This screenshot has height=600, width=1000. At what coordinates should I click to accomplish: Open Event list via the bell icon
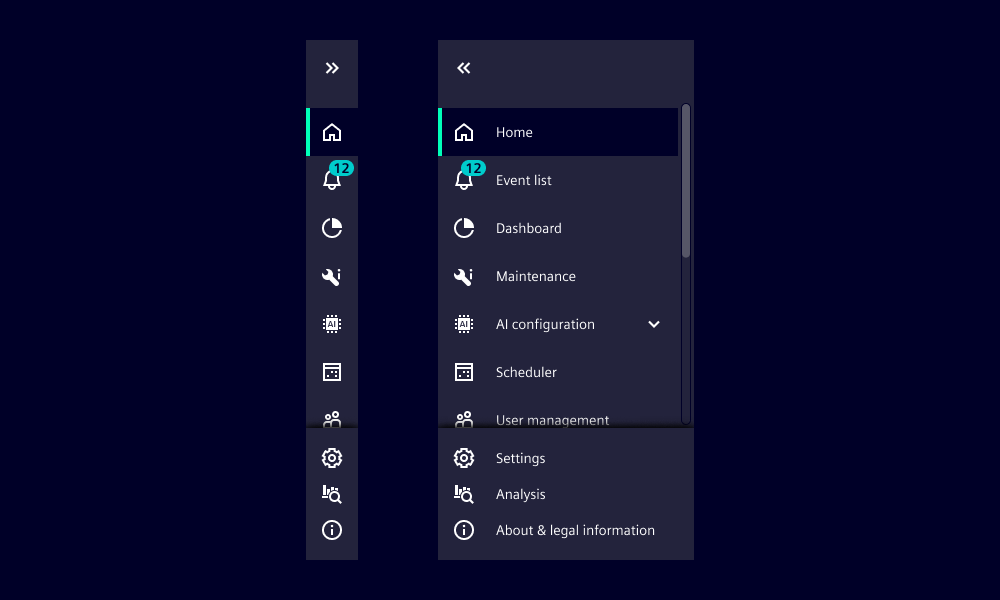[332, 180]
